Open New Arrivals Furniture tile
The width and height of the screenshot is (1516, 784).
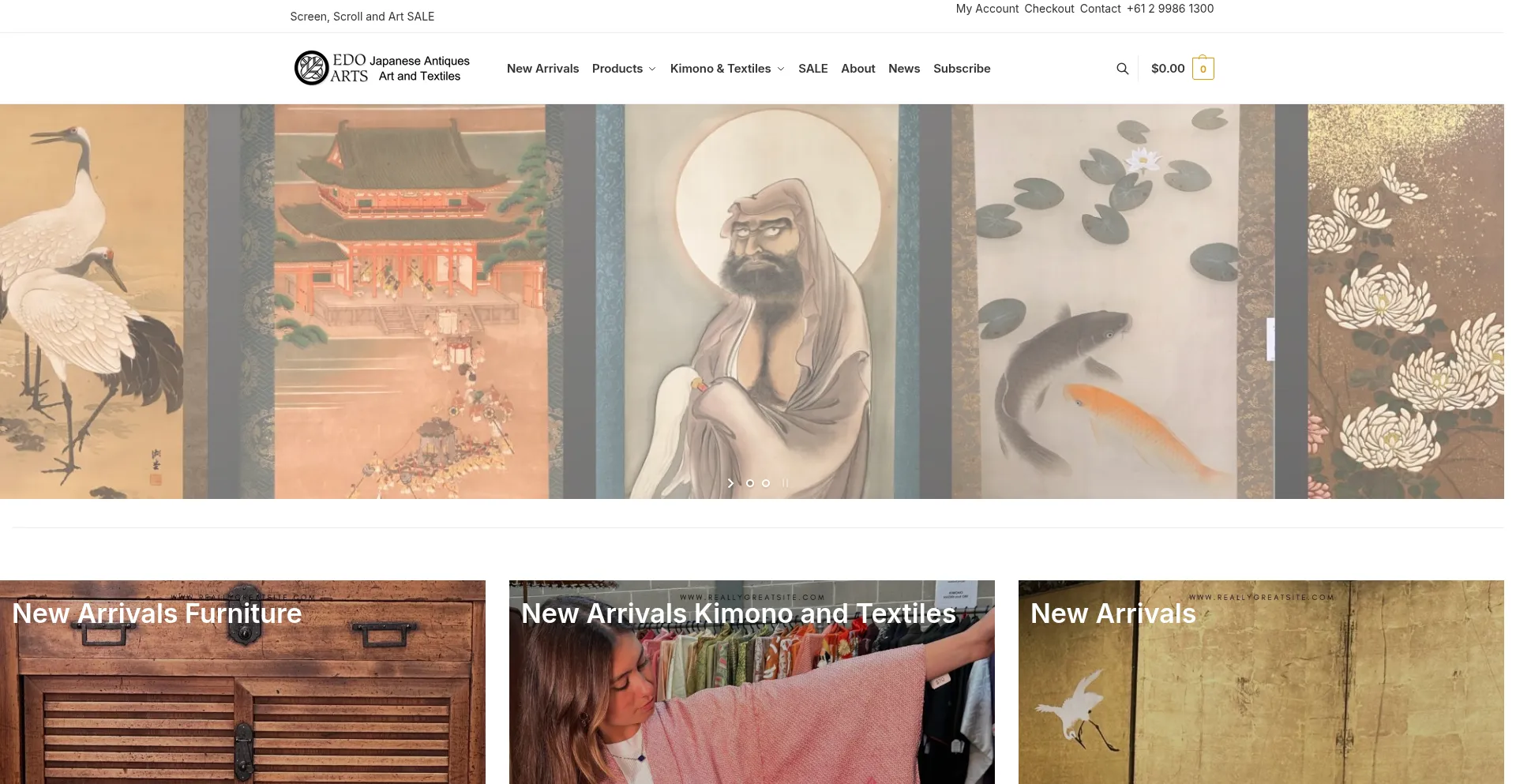pos(242,682)
